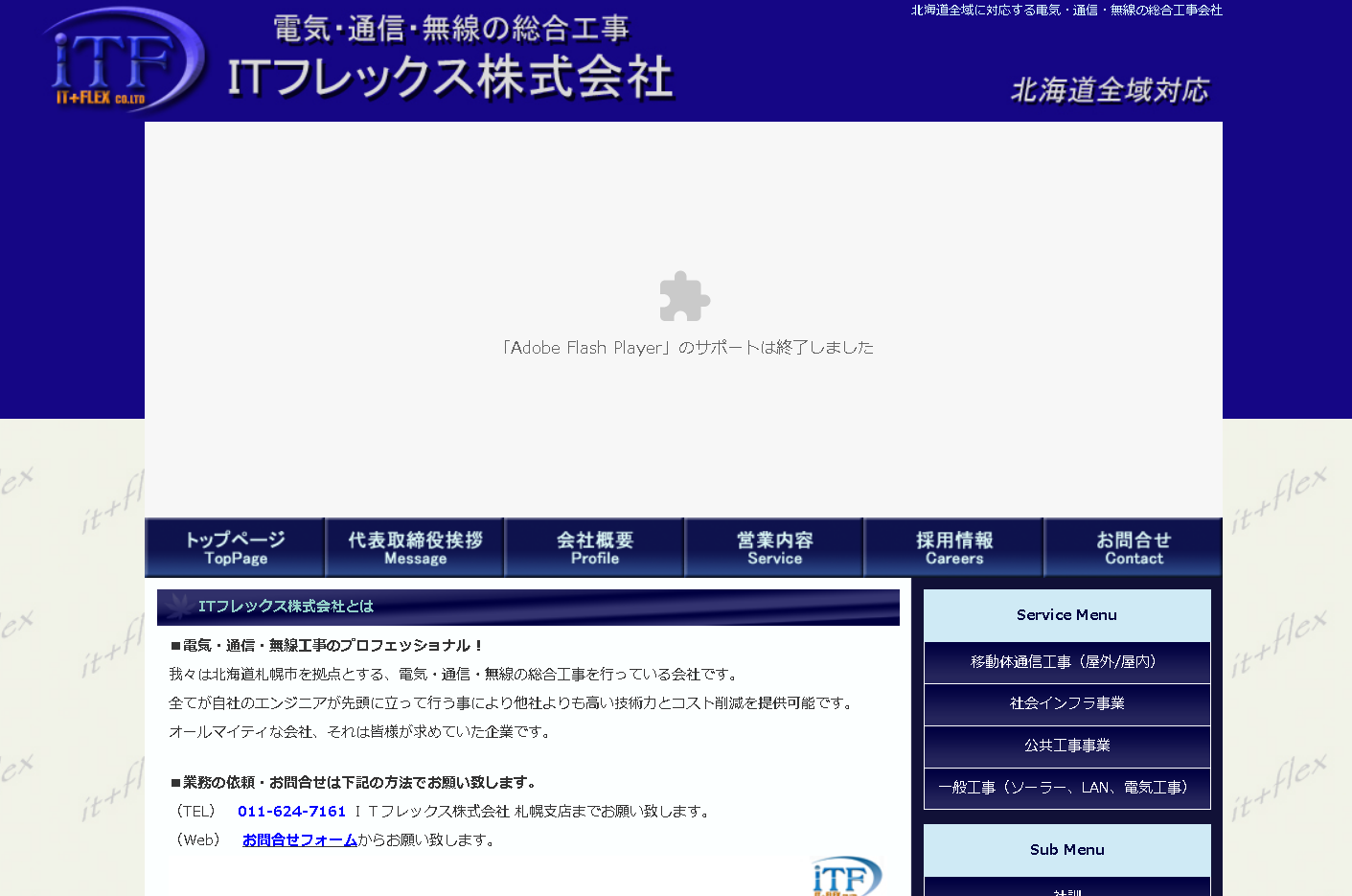Click the Service Menu header

(1066, 615)
